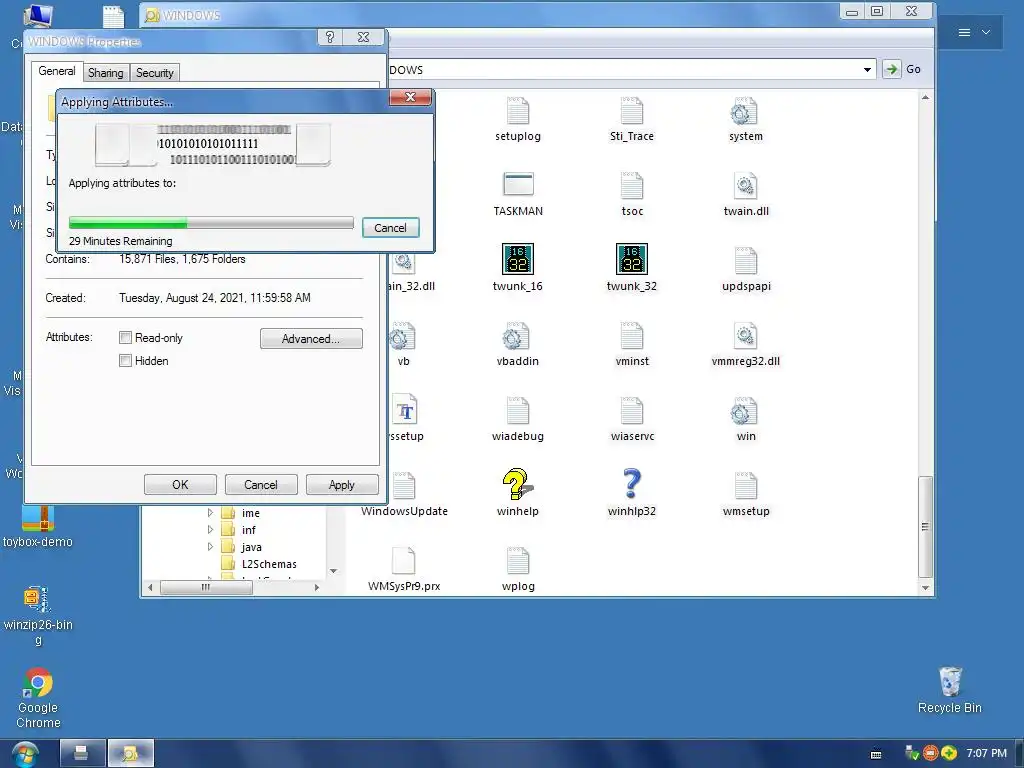Viewport: 1024px width, 768px height.
Task: Close the Applying Attributes dialog
Action: [410, 97]
